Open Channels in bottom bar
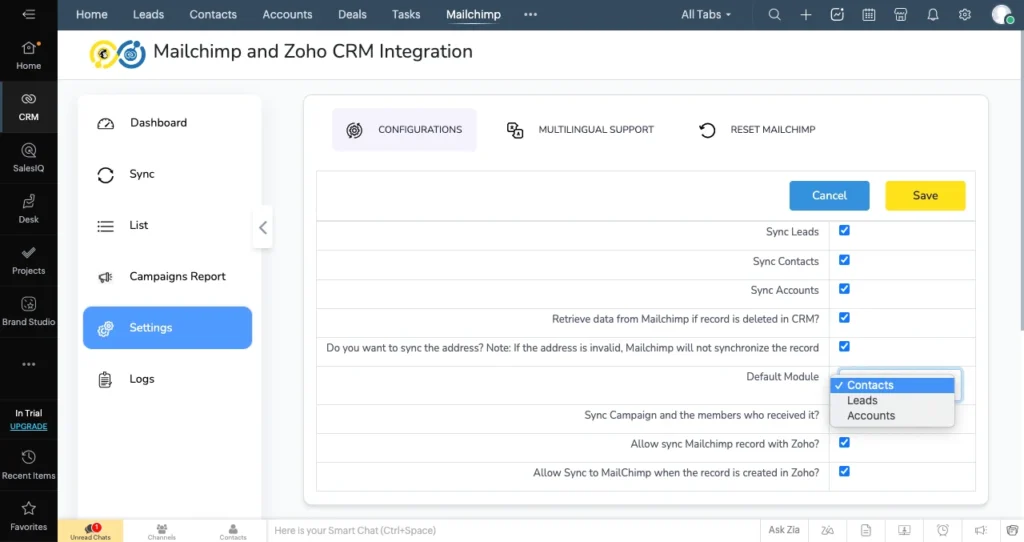 click(x=161, y=531)
